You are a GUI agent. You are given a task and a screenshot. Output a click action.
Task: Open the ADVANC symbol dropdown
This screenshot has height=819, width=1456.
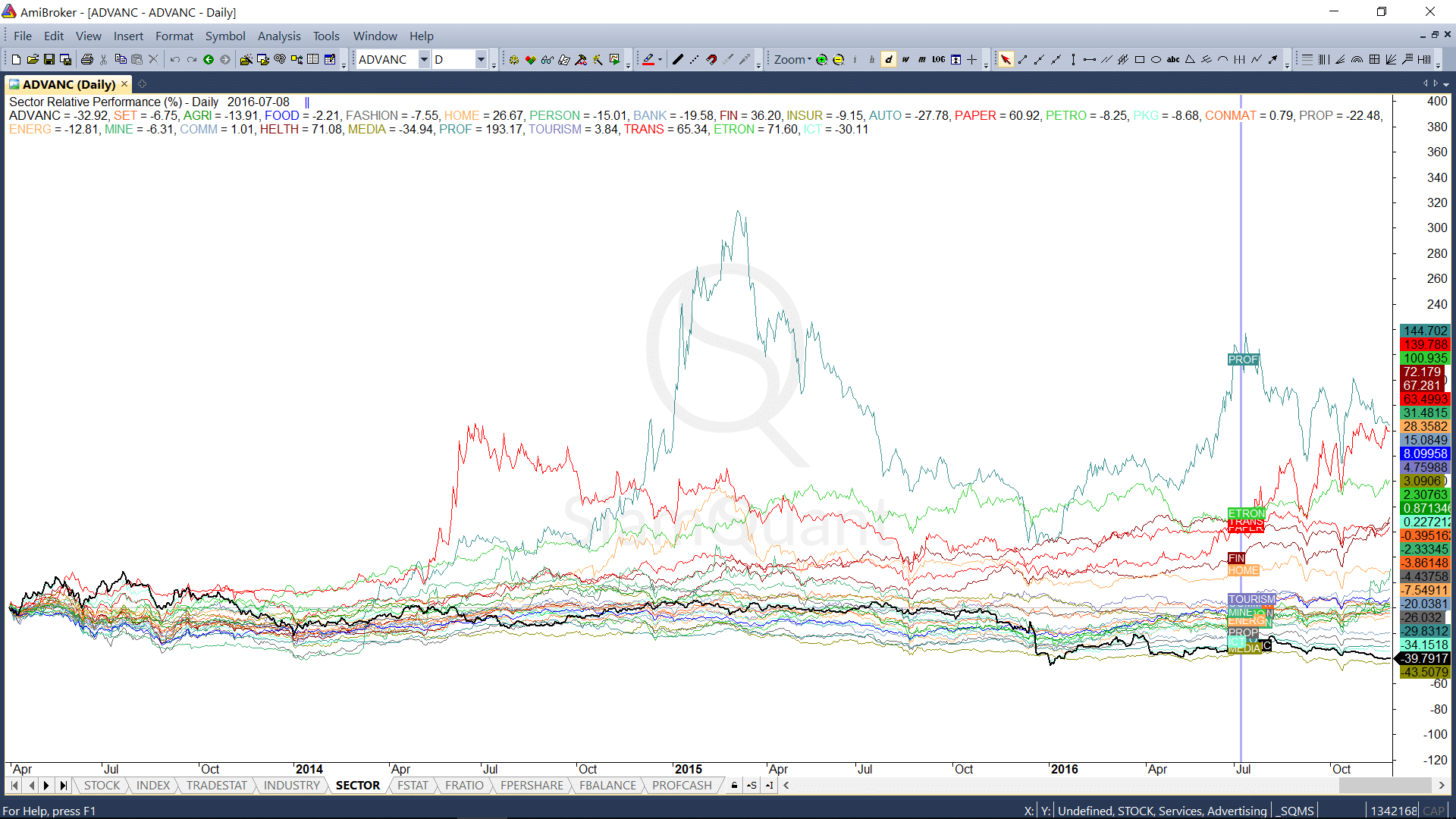424,59
